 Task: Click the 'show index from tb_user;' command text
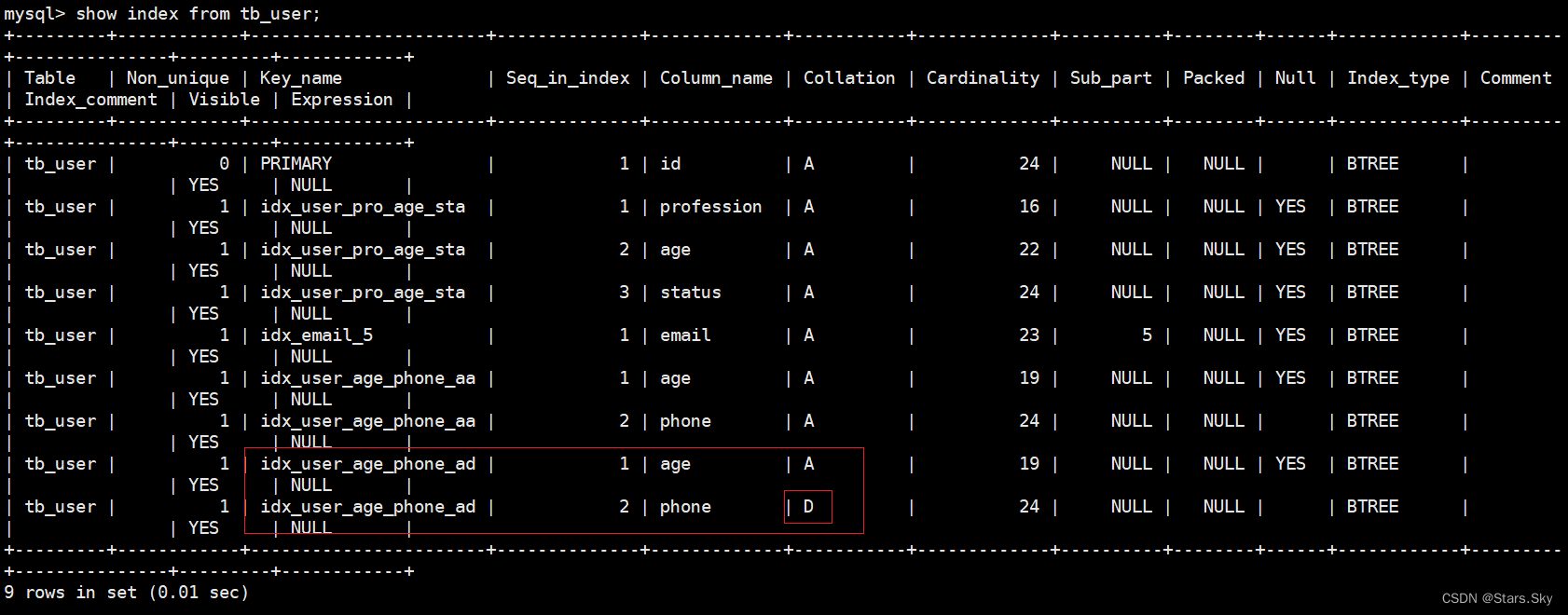click(198, 14)
